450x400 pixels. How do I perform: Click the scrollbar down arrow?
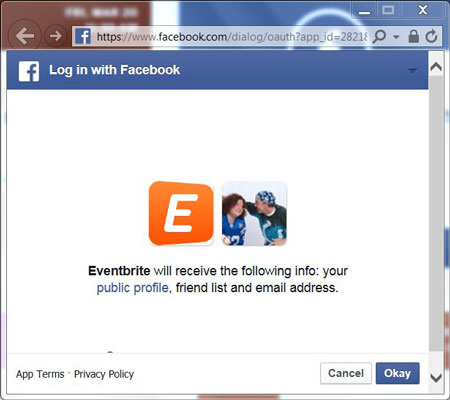(x=436, y=378)
